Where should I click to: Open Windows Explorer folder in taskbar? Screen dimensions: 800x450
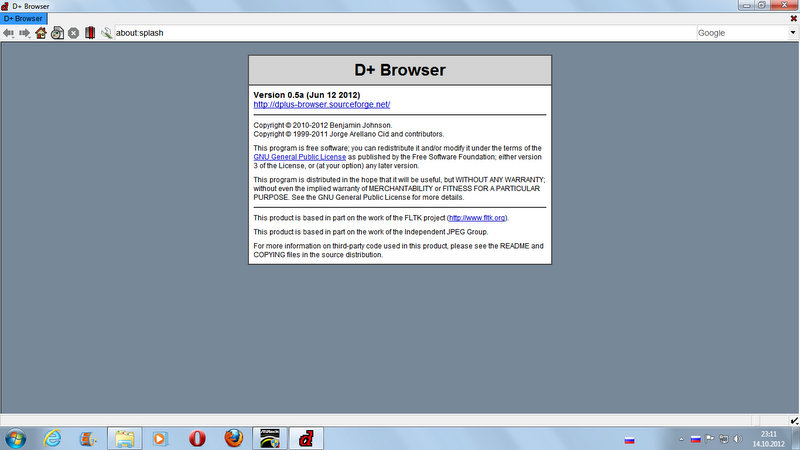click(124, 438)
